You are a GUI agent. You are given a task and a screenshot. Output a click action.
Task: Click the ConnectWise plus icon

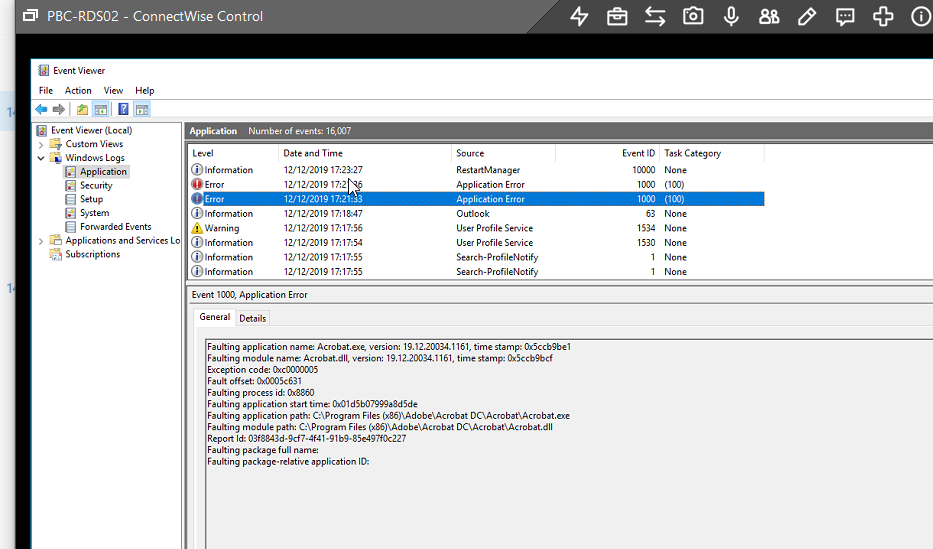883,16
